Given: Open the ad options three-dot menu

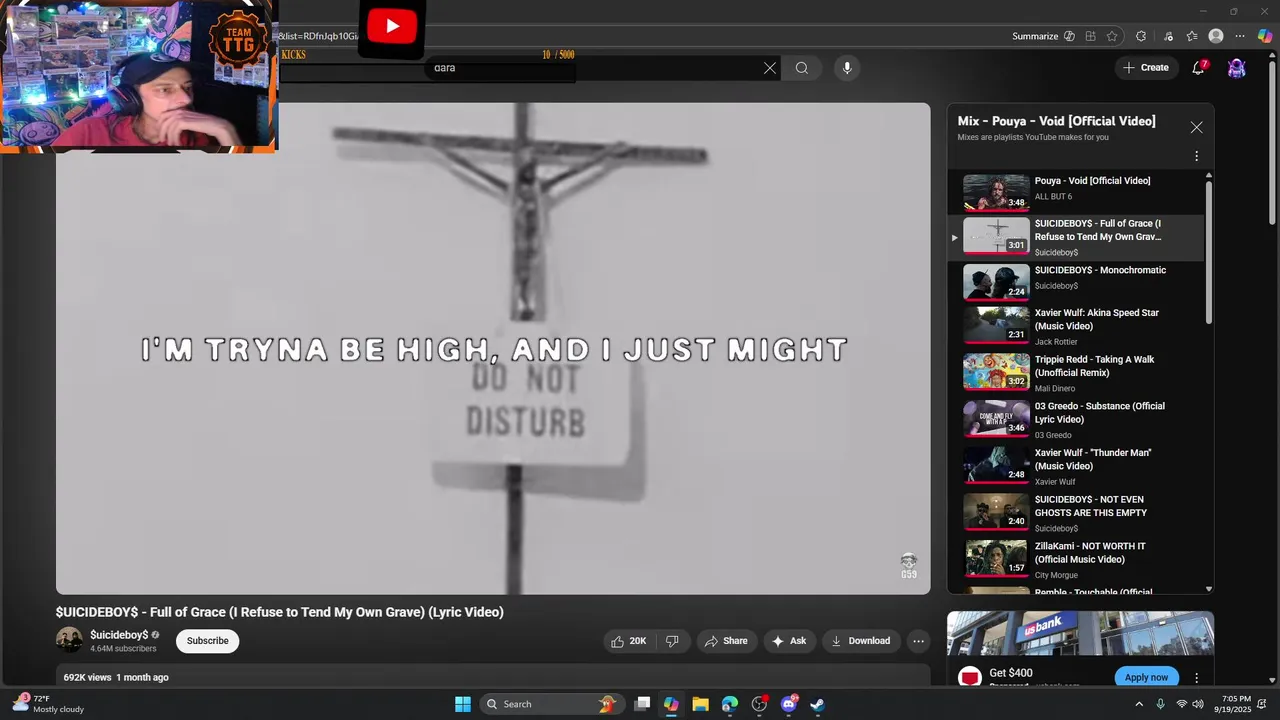Looking at the screenshot, I should point(1196,678).
